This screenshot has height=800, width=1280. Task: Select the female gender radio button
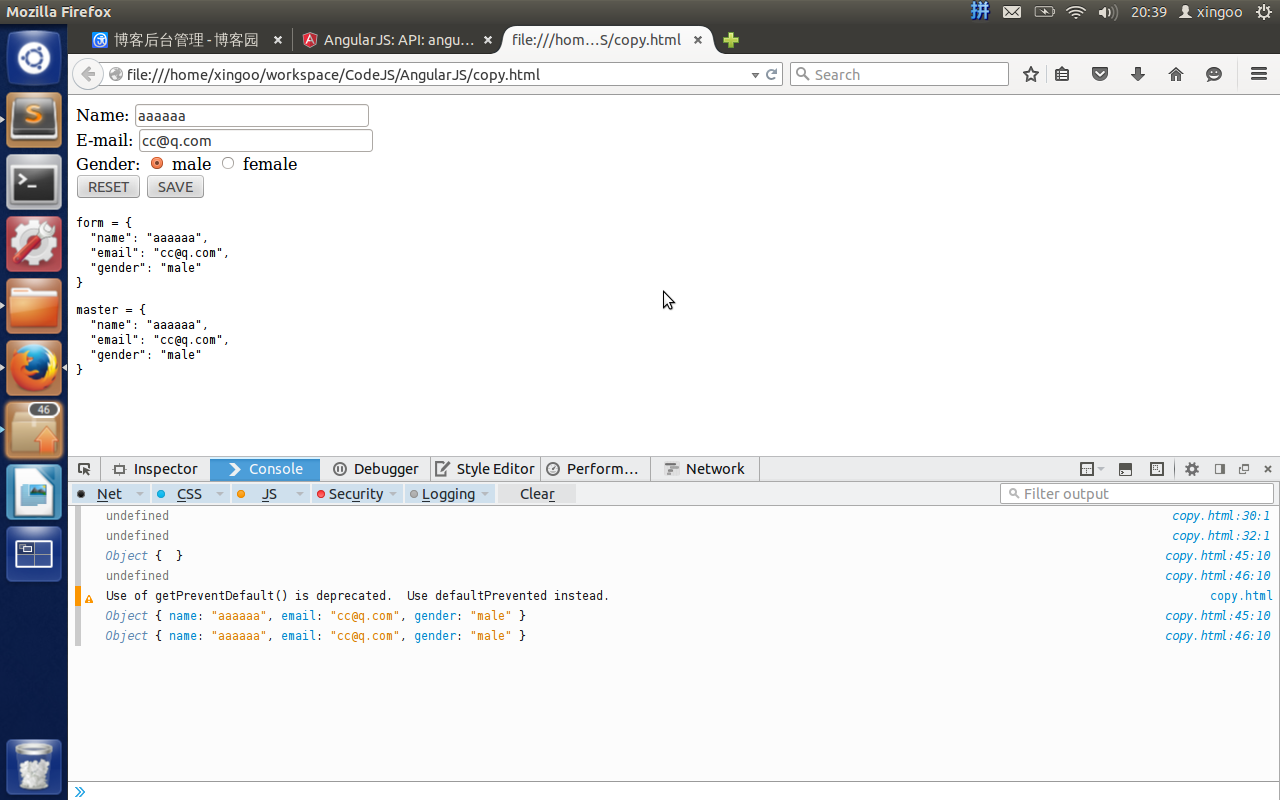click(228, 163)
